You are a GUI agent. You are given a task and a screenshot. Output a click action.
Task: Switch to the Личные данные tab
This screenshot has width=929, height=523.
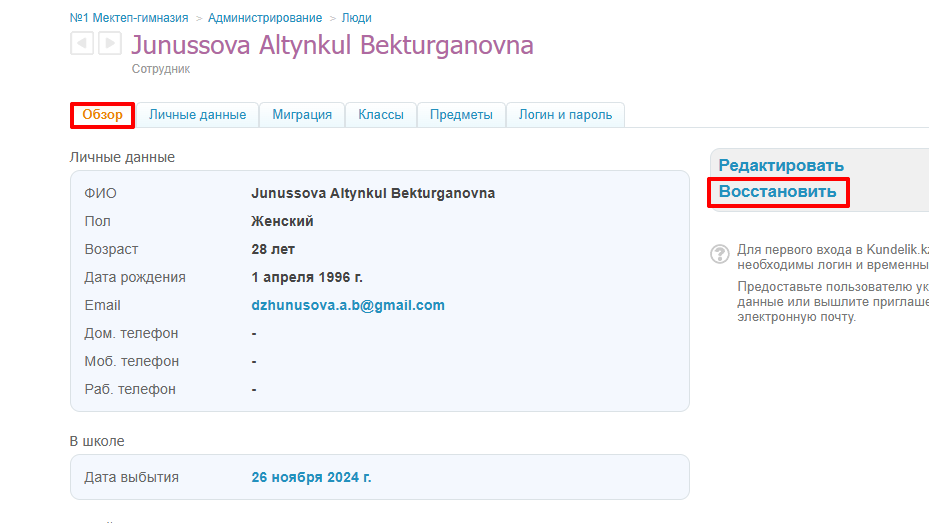[x=197, y=115]
